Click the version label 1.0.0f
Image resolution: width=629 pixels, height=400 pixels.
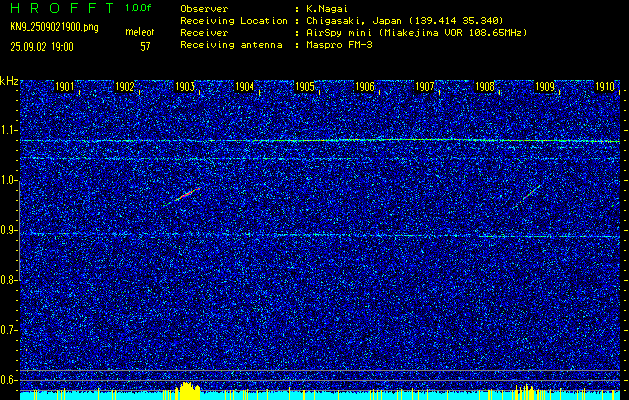tap(138, 8)
